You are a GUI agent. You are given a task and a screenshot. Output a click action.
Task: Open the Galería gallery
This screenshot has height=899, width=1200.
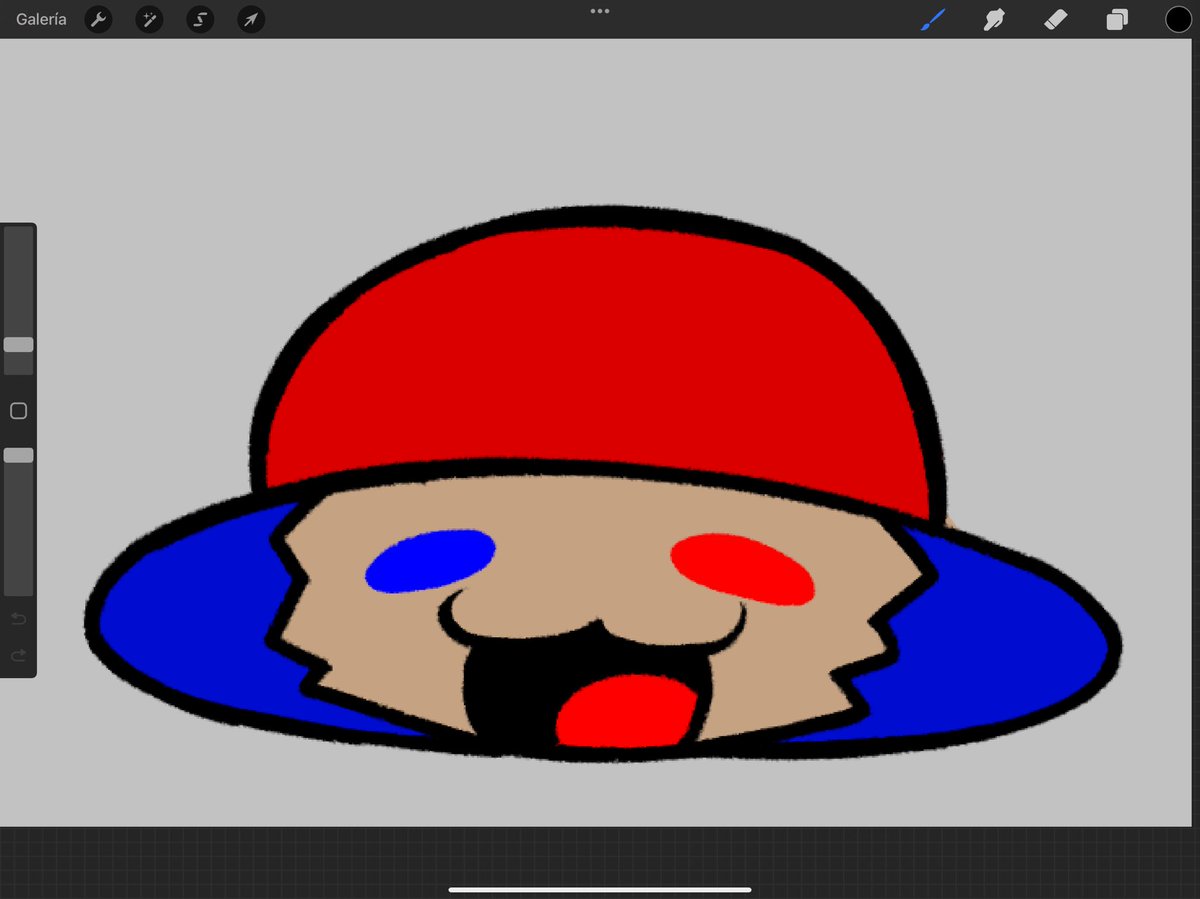click(42, 19)
